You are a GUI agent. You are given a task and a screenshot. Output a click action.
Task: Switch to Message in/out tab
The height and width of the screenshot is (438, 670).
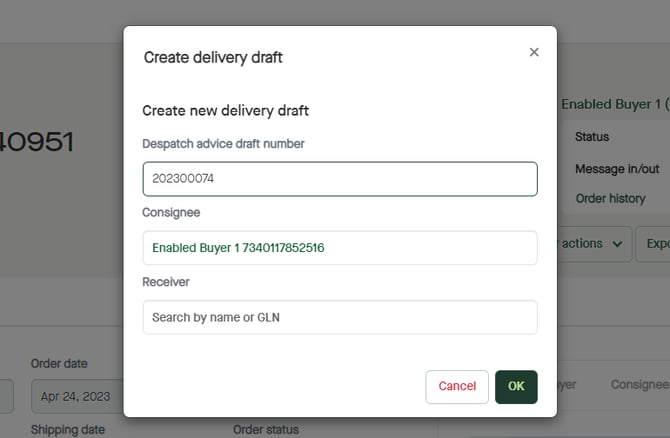[616, 169]
